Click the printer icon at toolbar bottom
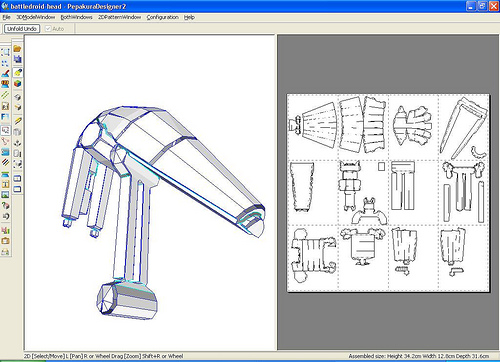The height and width of the screenshot is (362, 500). [5, 252]
